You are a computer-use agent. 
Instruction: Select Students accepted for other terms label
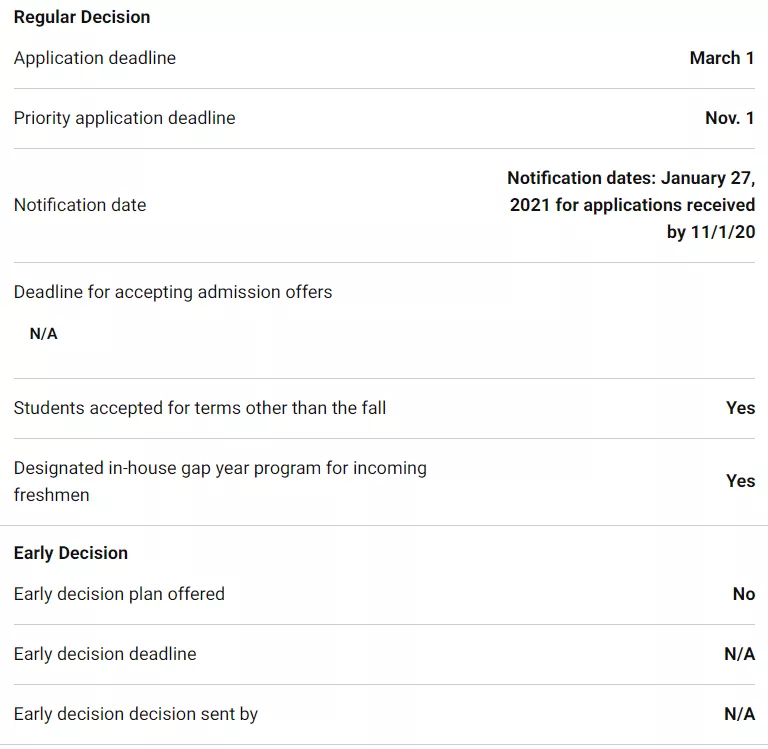tap(200, 408)
